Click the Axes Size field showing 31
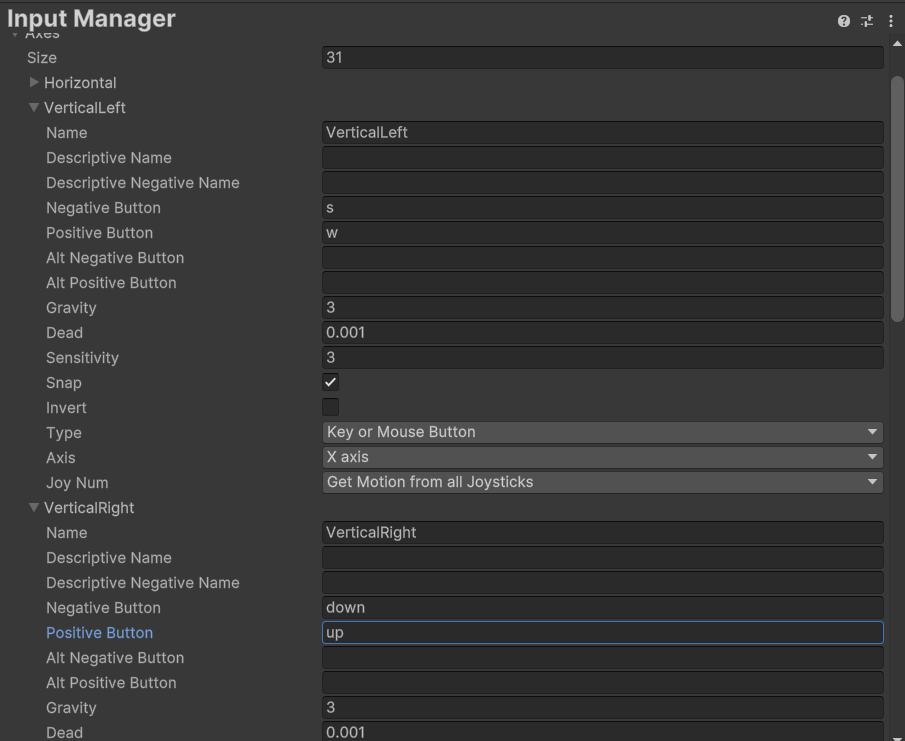Screen dimensions: 905x741 (603, 57)
